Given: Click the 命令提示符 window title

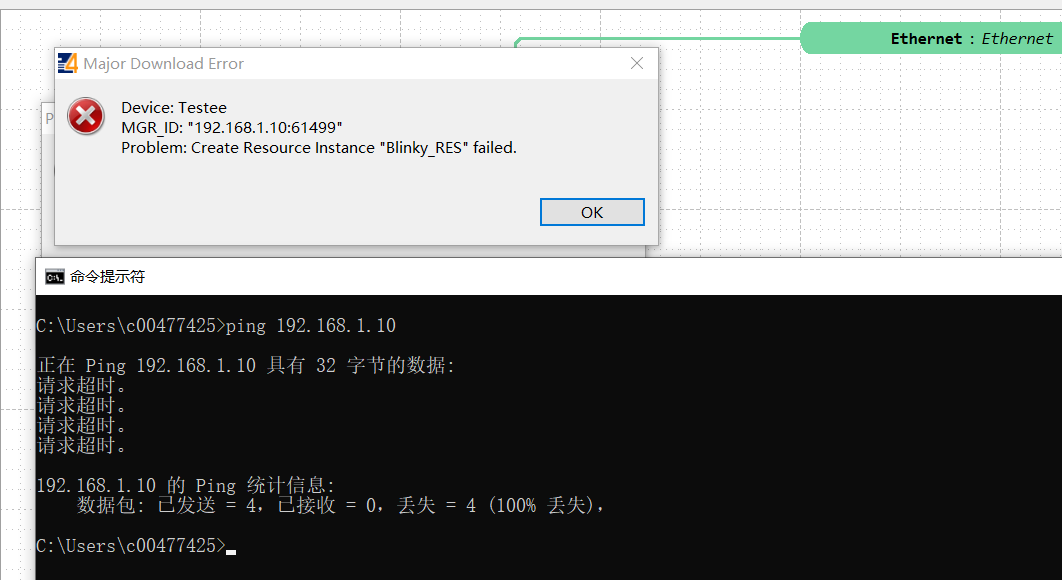Looking at the screenshot, I should click(x=108, y=276).
